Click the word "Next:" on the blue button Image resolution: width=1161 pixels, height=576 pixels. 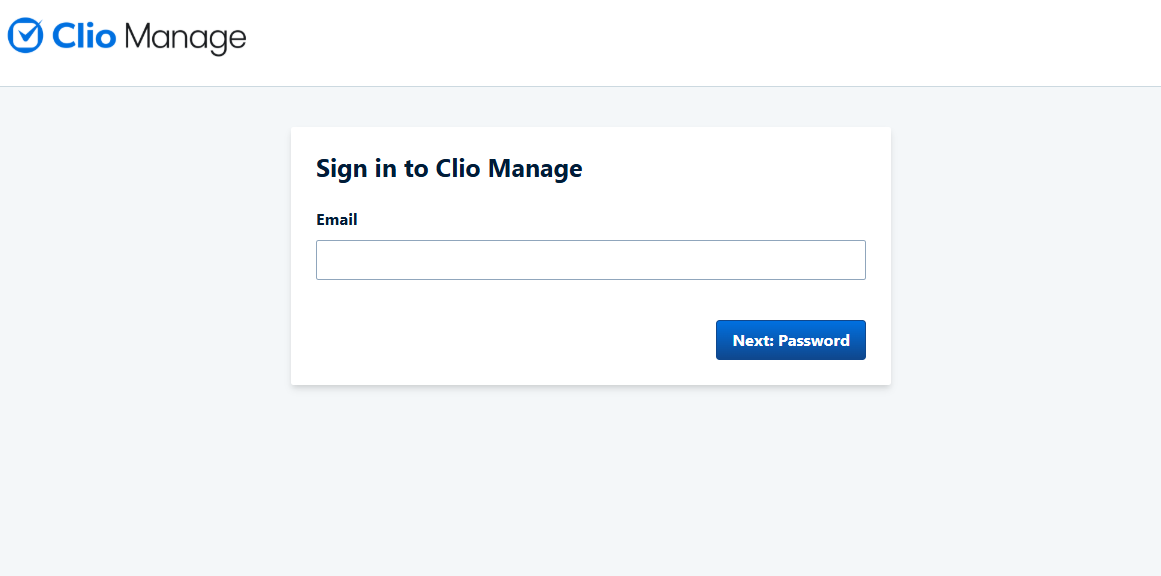(753, 340)
